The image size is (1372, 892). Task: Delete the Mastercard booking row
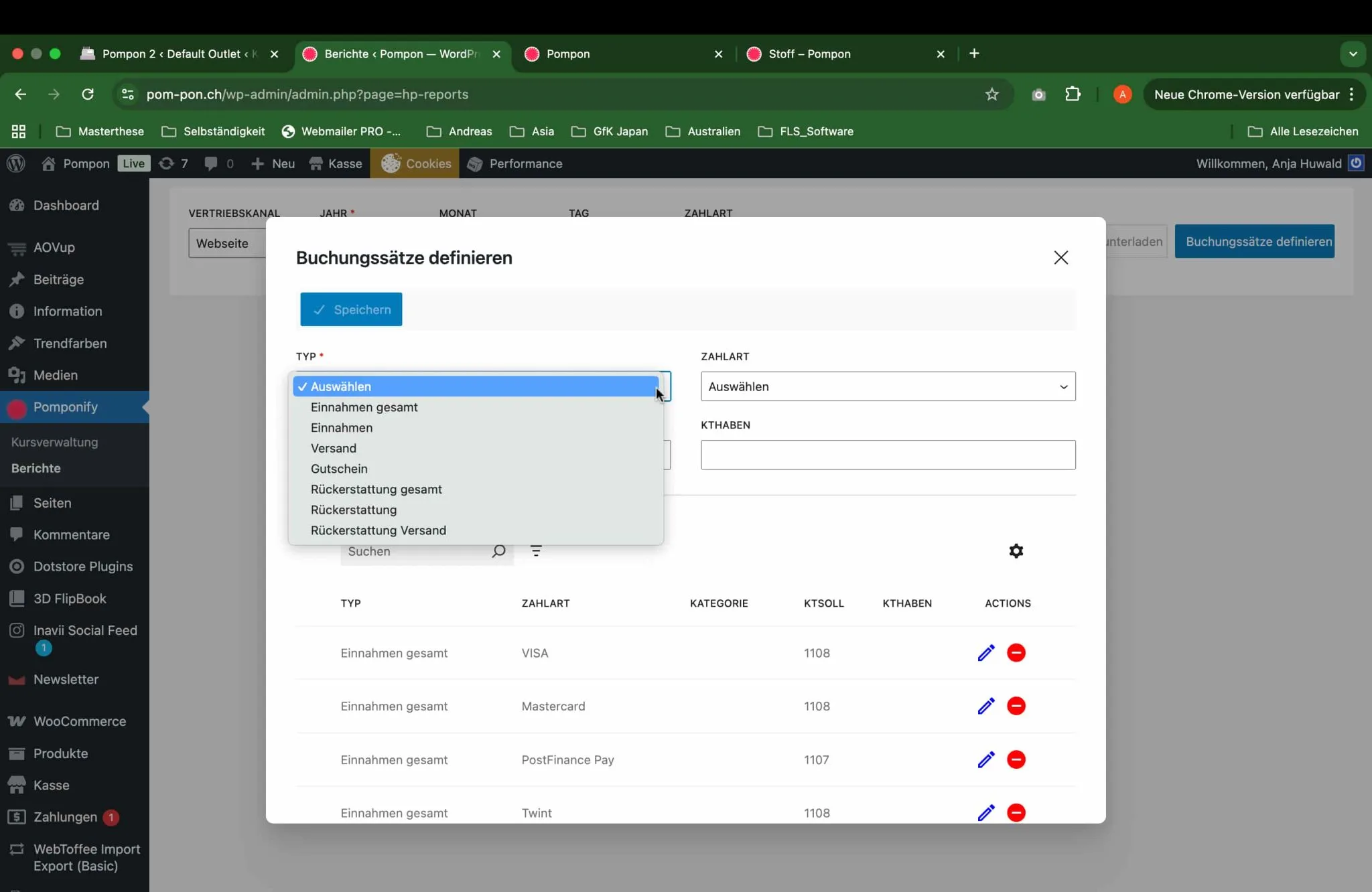pyautogui.click(x=1016, y=706)
